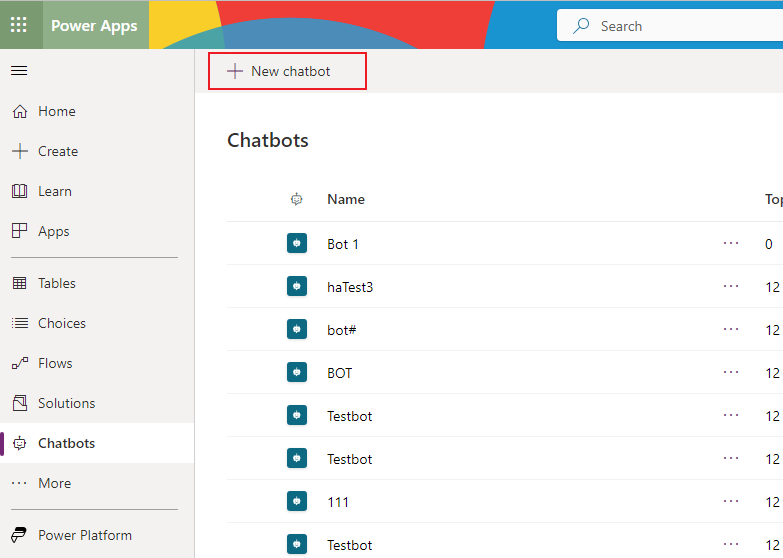Open the app launcher waffle icon
The width and height of the screenshot is (783, 558).
click(19, 24)
